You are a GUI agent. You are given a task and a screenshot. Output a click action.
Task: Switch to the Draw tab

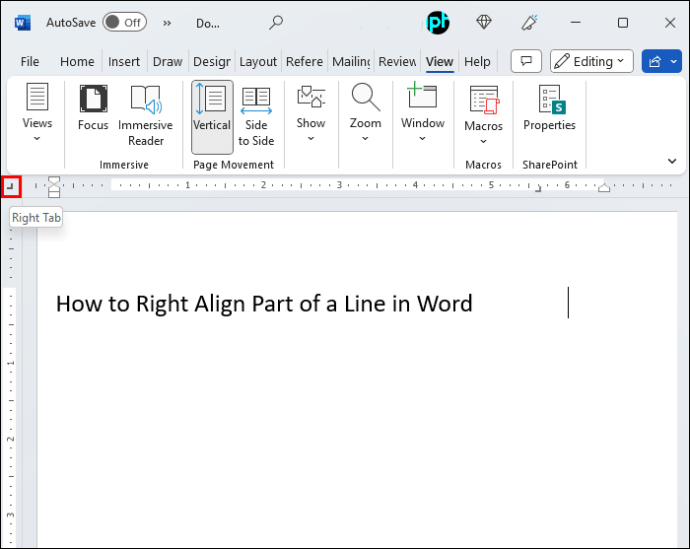tap(167, 62)
